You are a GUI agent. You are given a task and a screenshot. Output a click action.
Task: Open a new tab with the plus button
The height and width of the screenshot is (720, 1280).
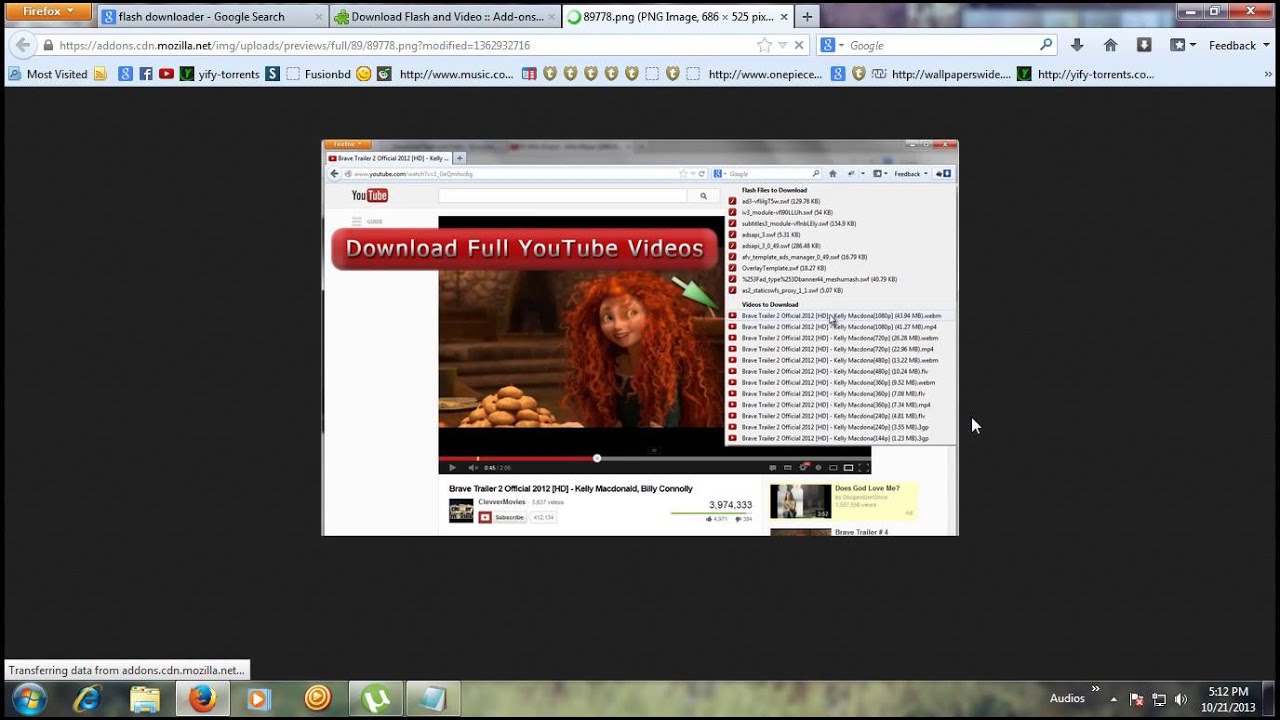pos(807,17)
